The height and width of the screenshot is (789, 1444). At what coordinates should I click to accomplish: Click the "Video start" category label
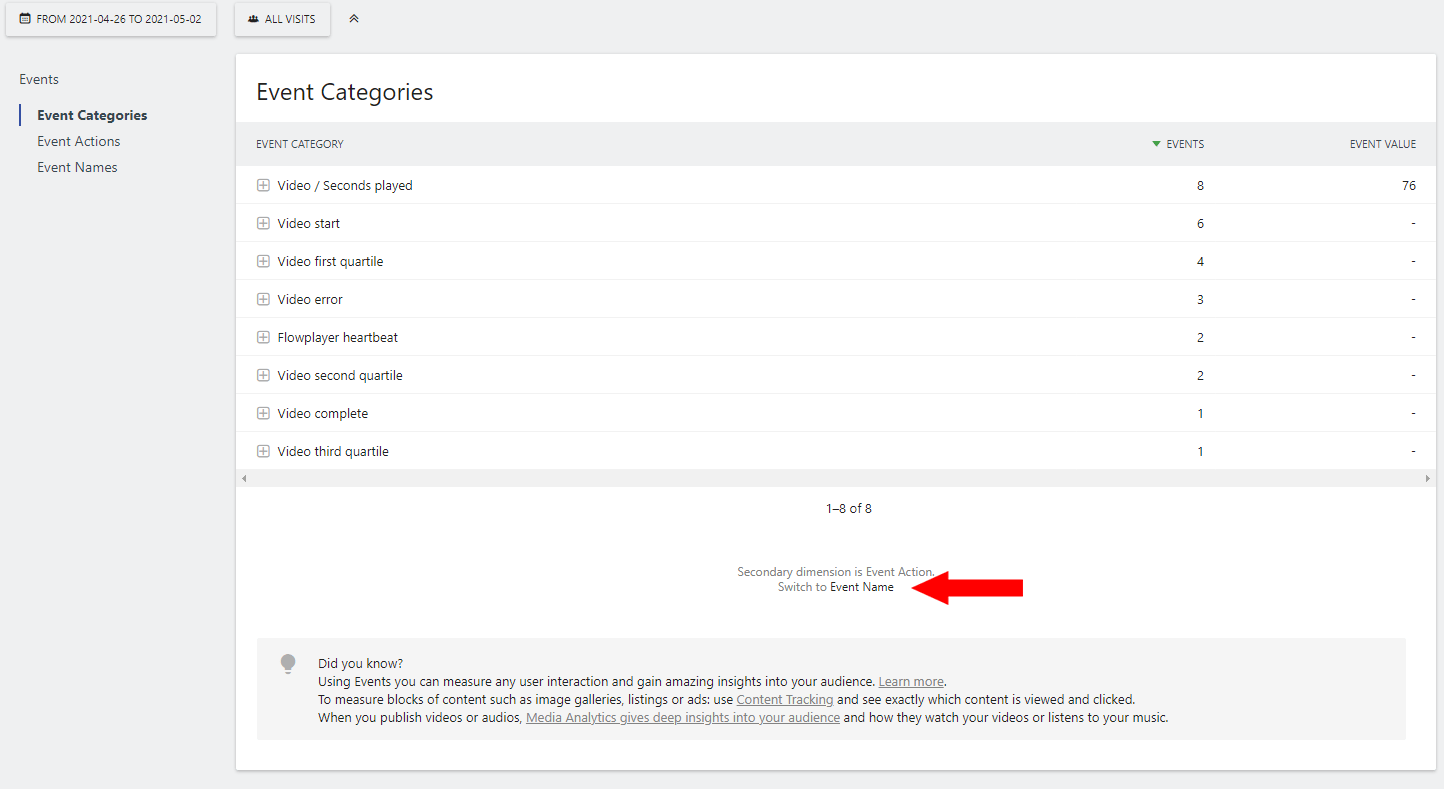click(x=309, y=223)
